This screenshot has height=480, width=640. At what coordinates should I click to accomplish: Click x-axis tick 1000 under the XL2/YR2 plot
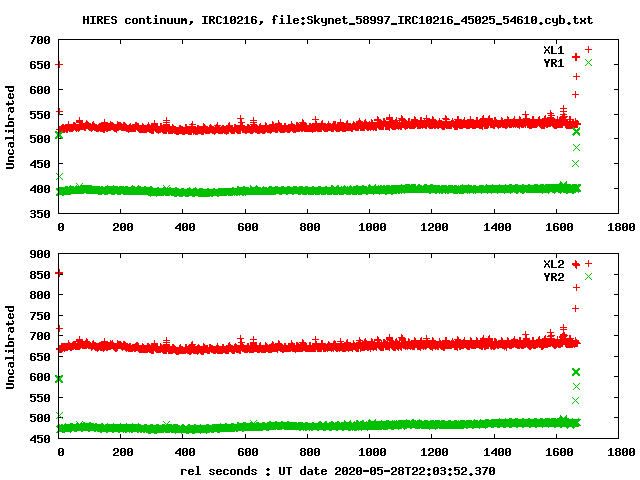click(x=372, y=452)
